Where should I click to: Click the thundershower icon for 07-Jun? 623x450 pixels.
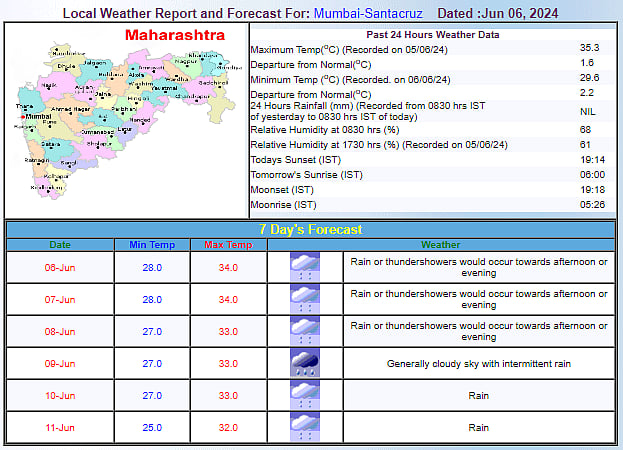tap(304, 299)
